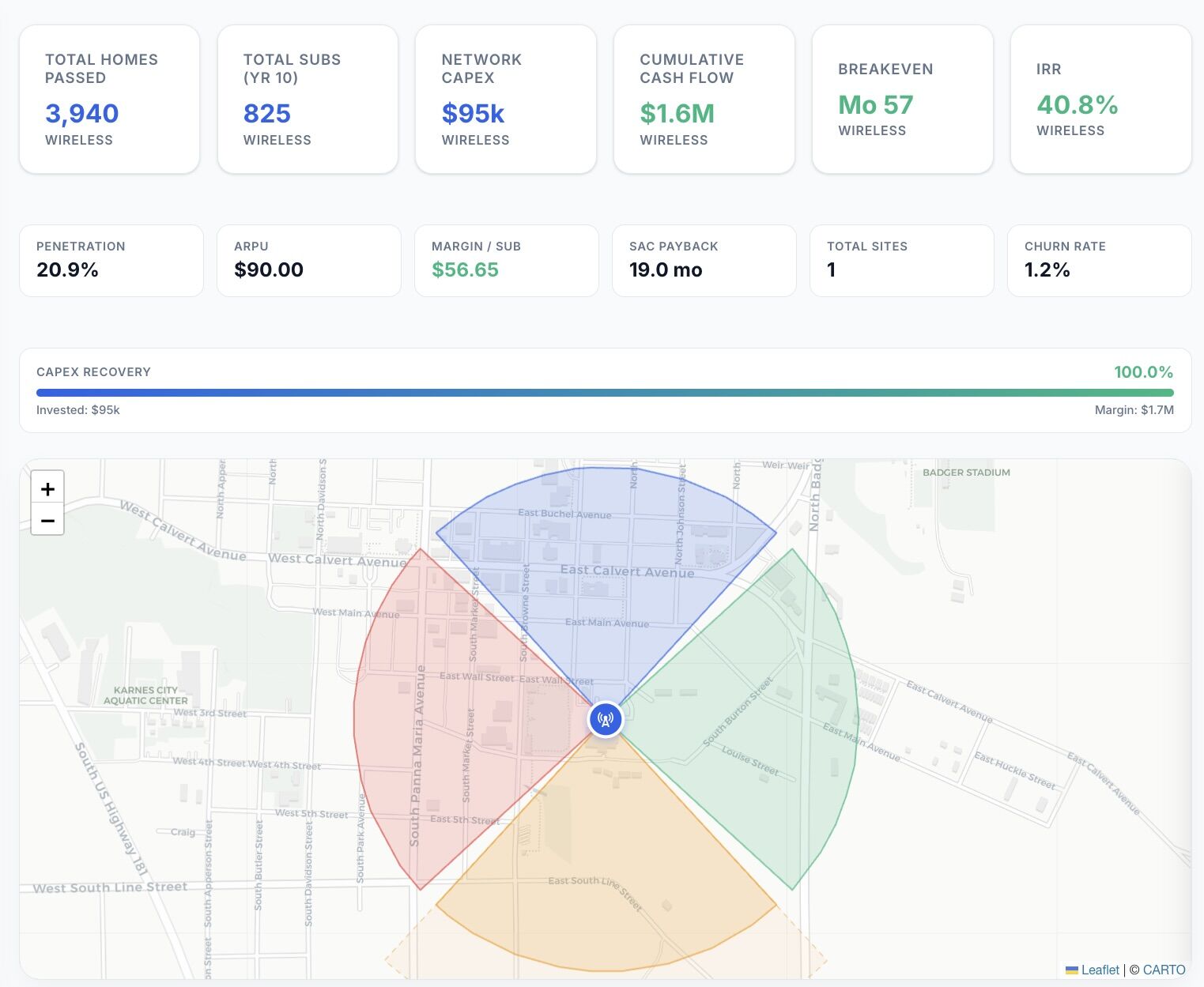Viewport: 1204px width, 987px height.
Task: Click the Capex Recovery progress bar
Action: [605, 393]
